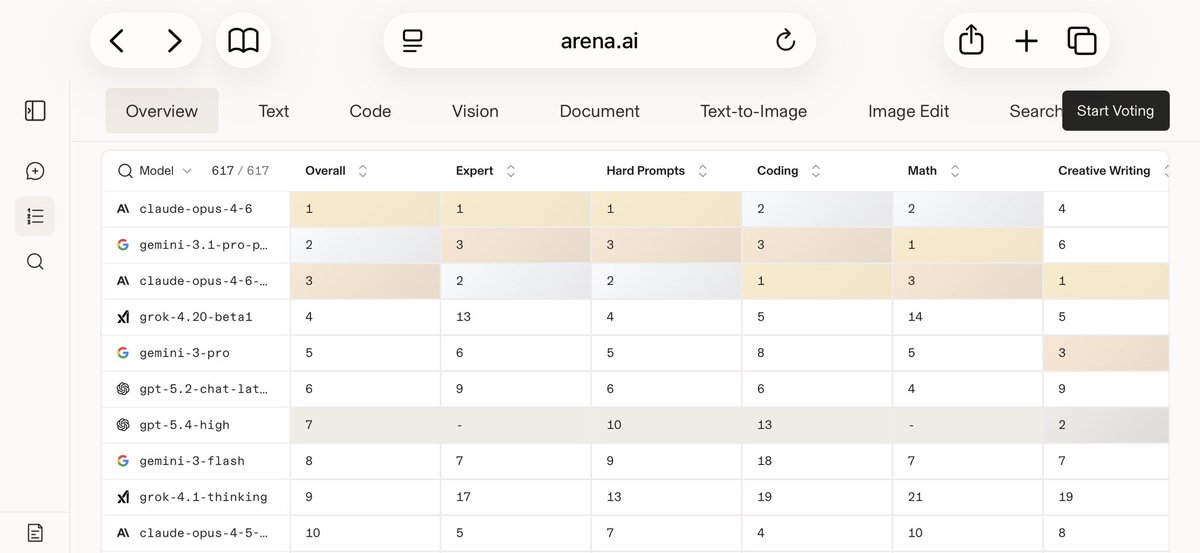Switch to the Document tab

tap(600, 111)
